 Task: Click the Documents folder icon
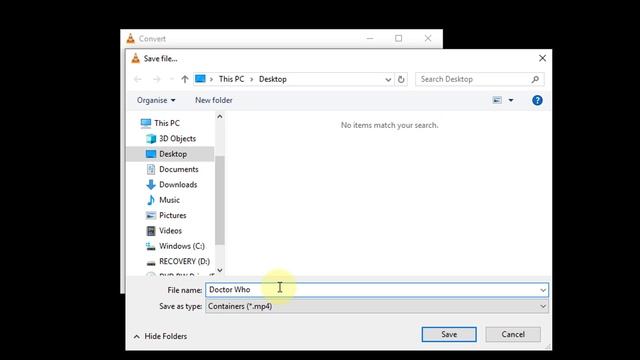[x=151, y=169]
